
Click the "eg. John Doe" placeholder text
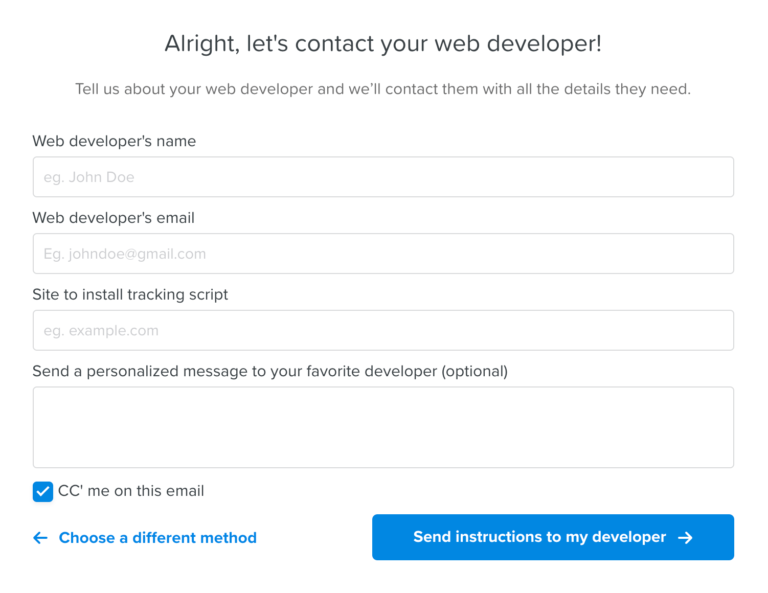(89, 177)
